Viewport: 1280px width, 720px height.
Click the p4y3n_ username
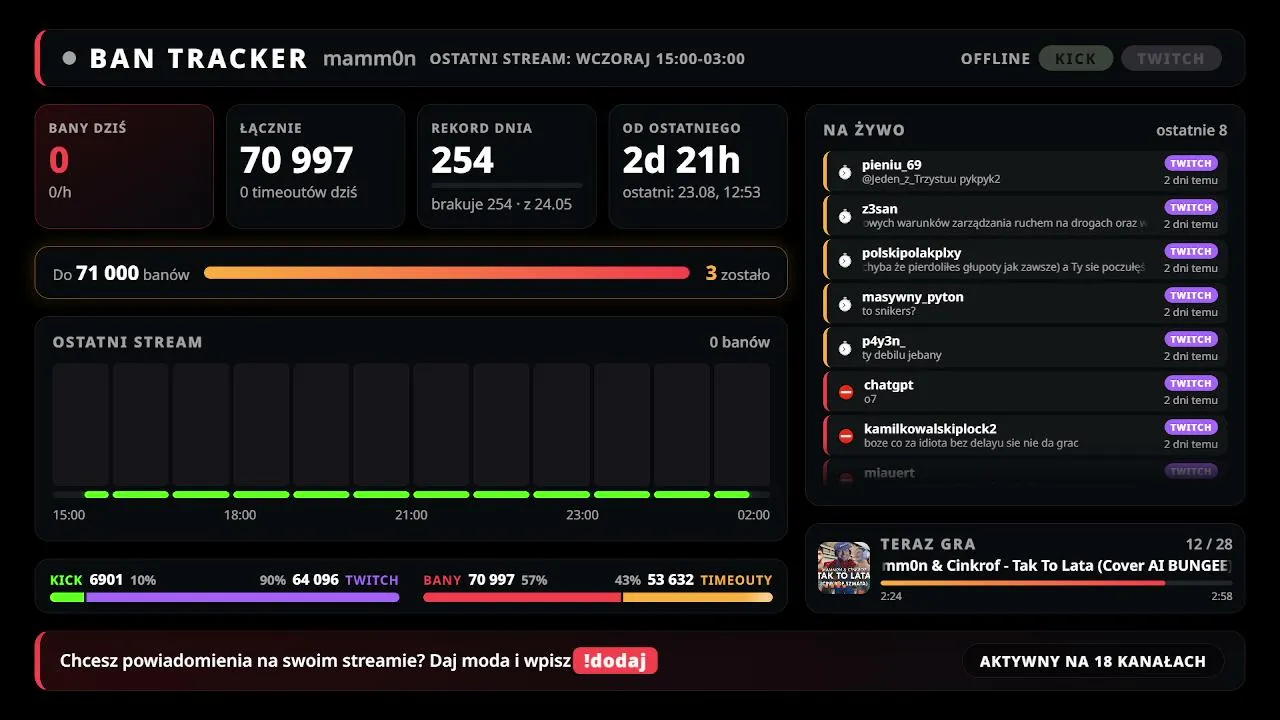[x=884, y=341]
